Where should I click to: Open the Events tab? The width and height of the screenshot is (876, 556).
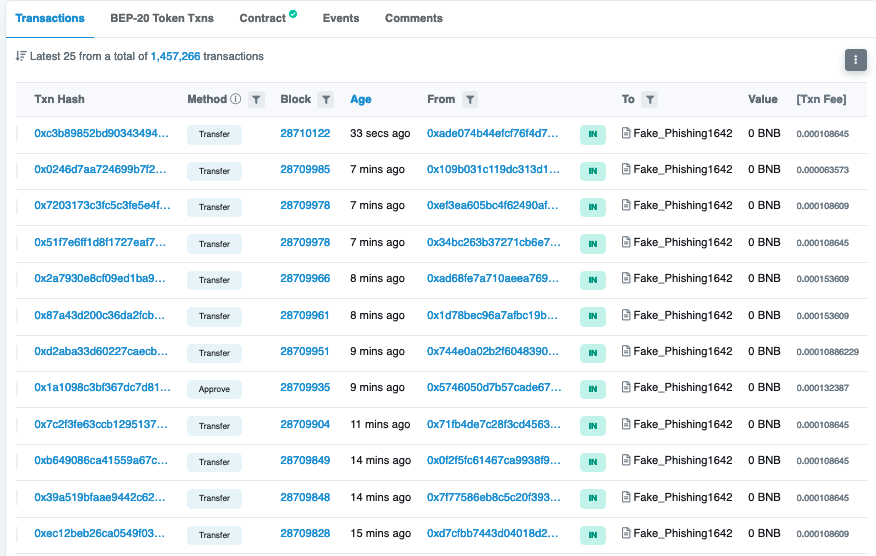click(x=341, y=18)
